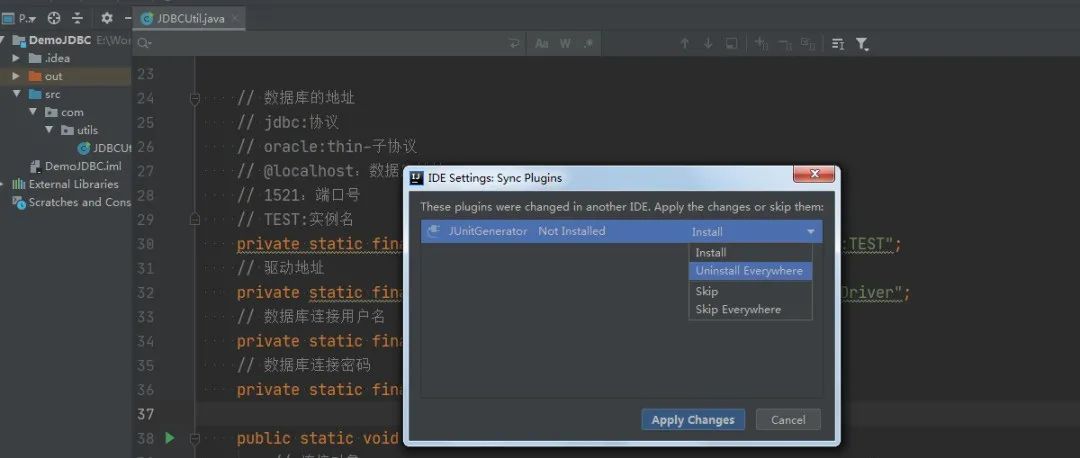Select DemoJDBC.iml file
1080x458 pixels.
[75, 166]
